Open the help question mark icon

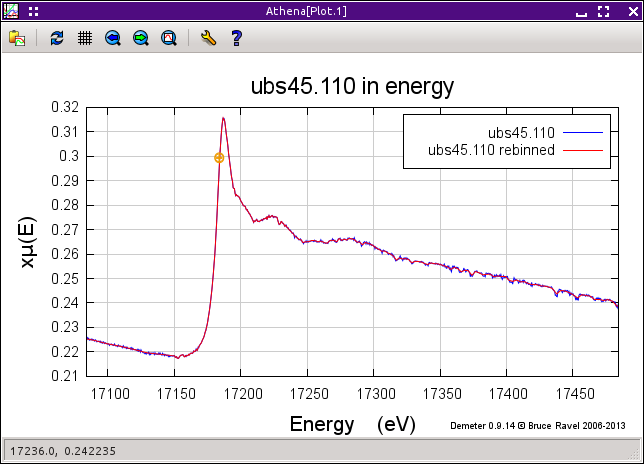pos(237,38)
